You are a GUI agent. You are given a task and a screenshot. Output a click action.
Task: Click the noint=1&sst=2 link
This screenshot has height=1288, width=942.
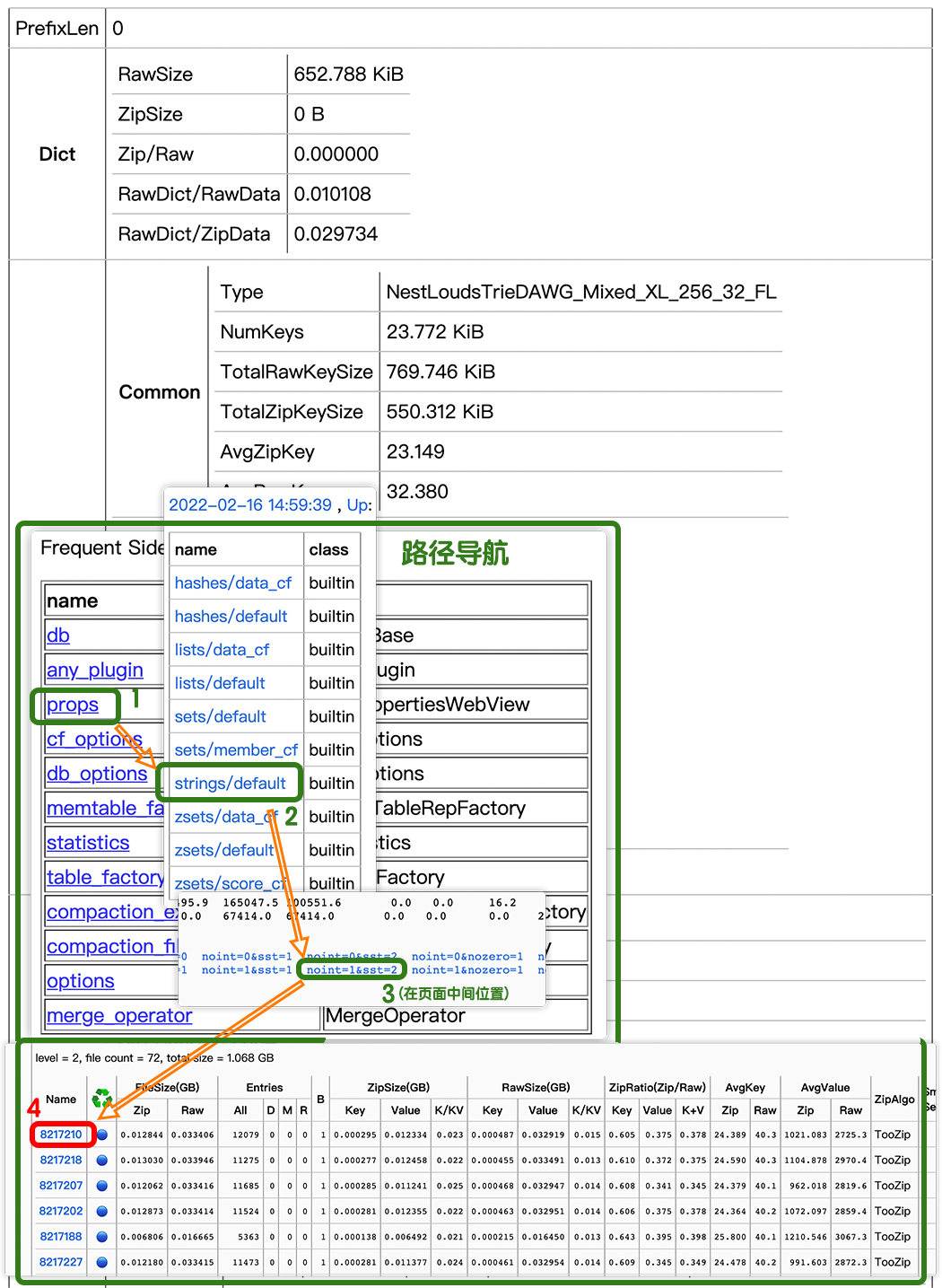pos(352,970)
